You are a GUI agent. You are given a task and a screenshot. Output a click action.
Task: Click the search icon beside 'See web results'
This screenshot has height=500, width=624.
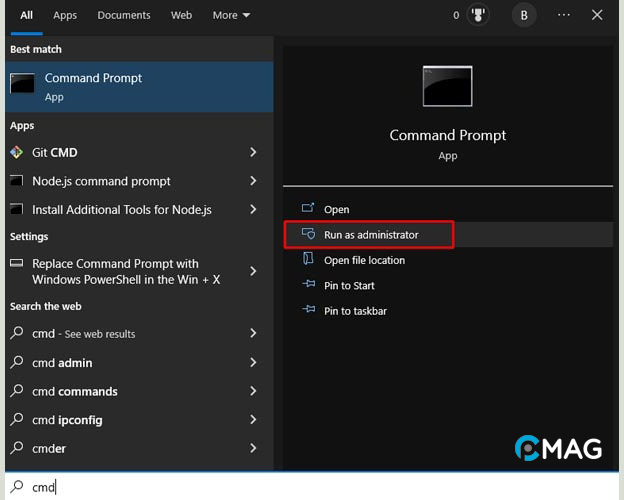coord(17,333)
